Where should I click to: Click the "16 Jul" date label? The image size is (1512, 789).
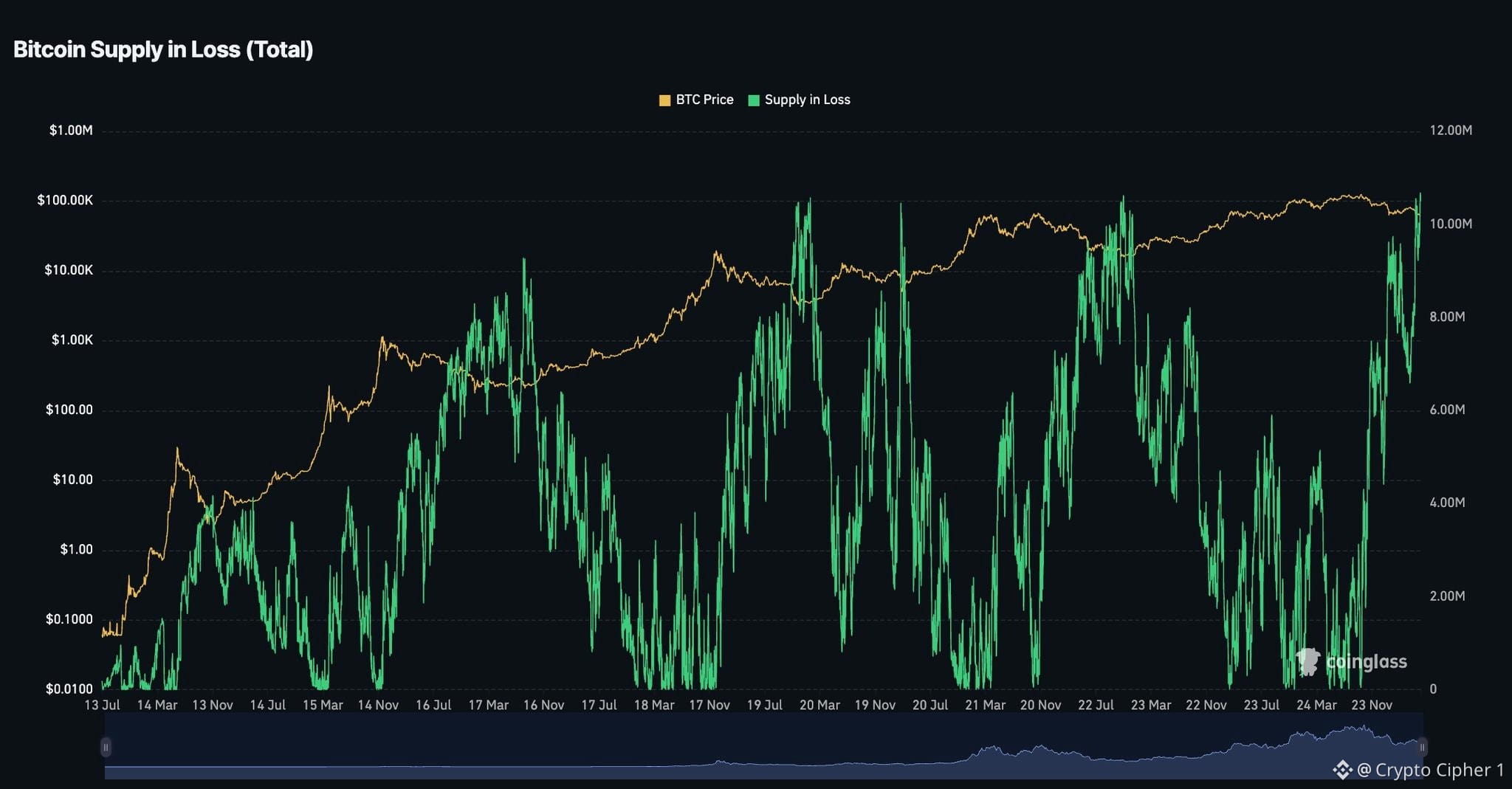(433, 705)
